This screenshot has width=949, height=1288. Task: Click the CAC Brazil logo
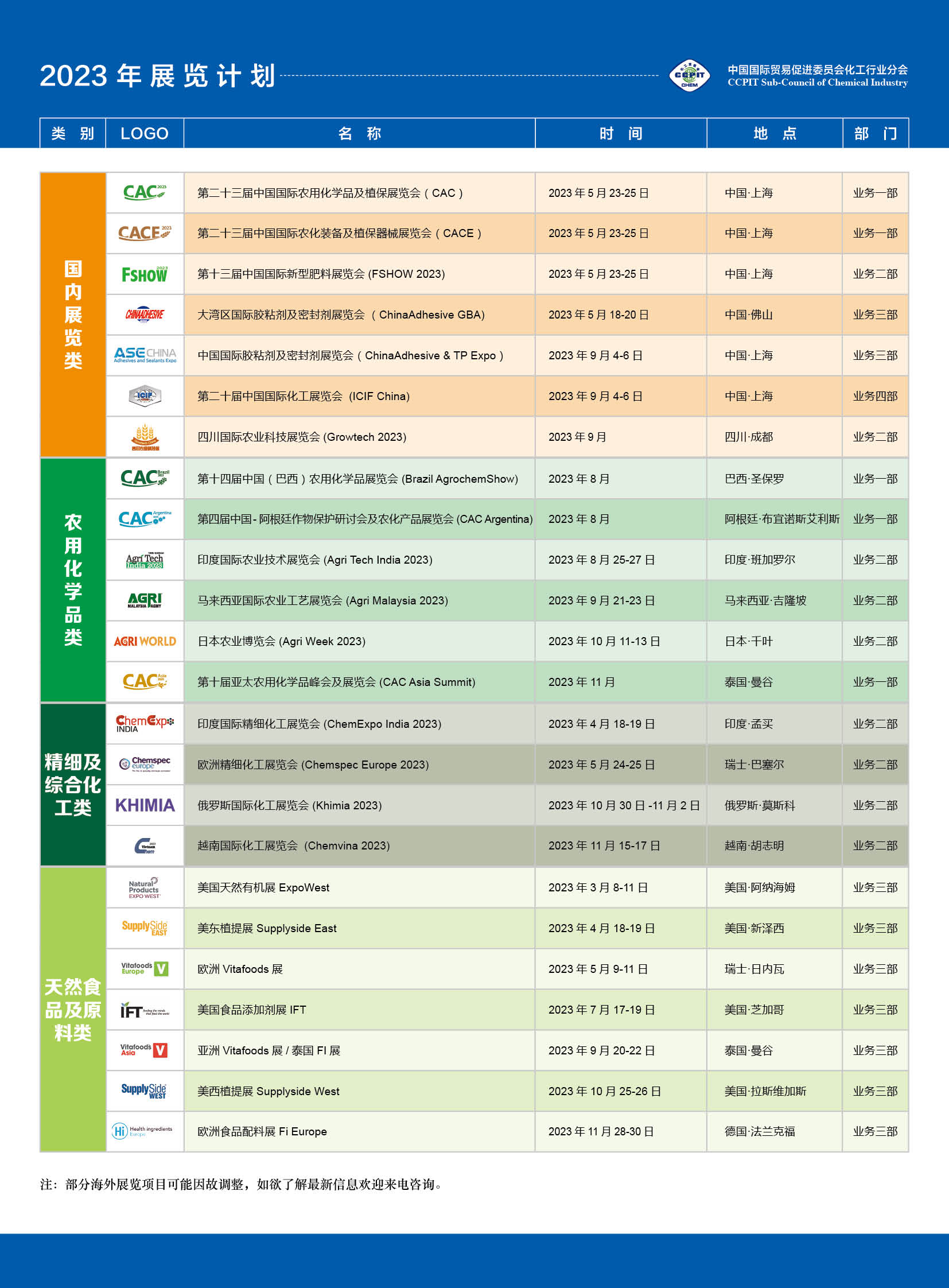click(145, 478)
